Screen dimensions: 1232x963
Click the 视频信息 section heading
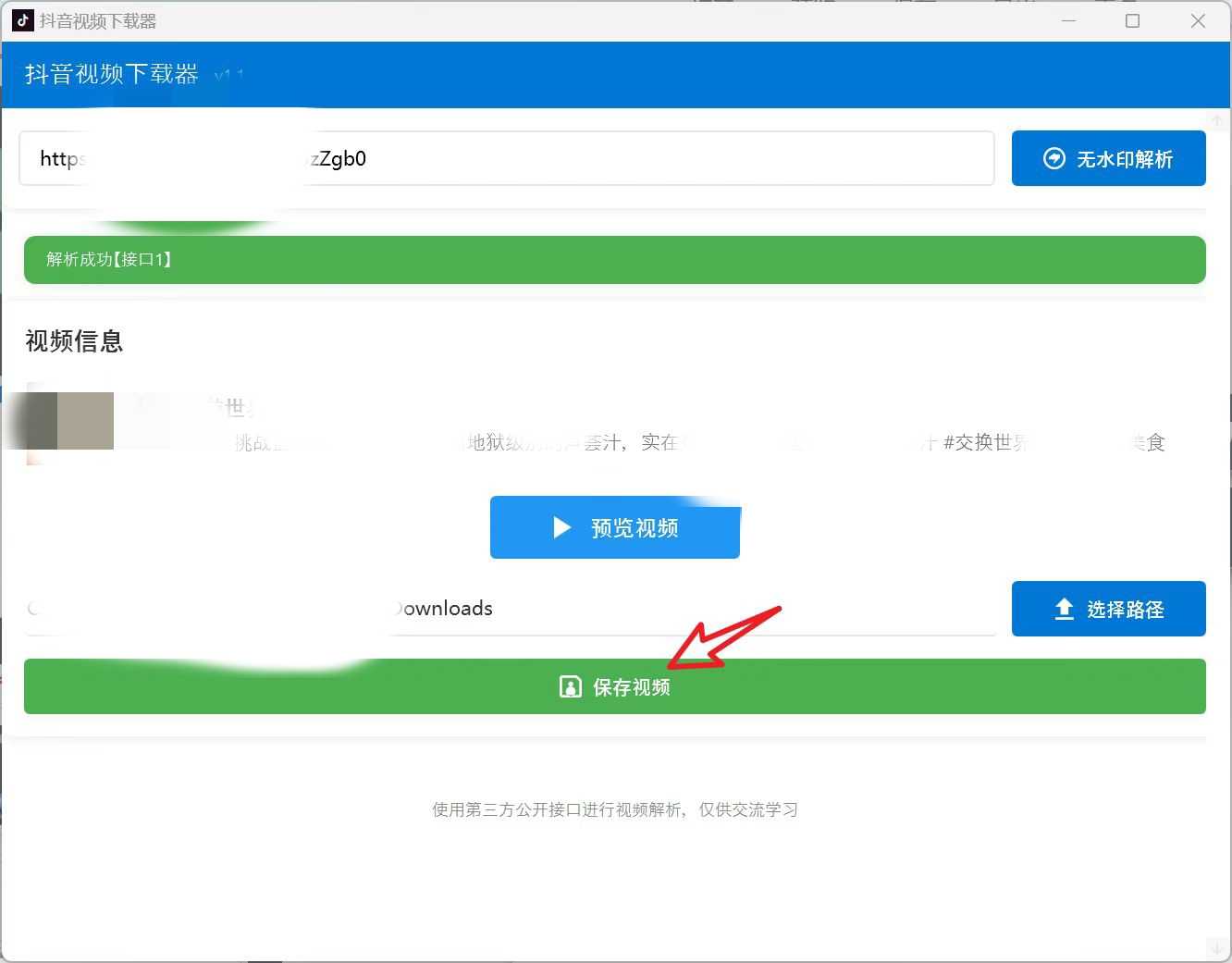pyautogui.click(x=74, y=341)
